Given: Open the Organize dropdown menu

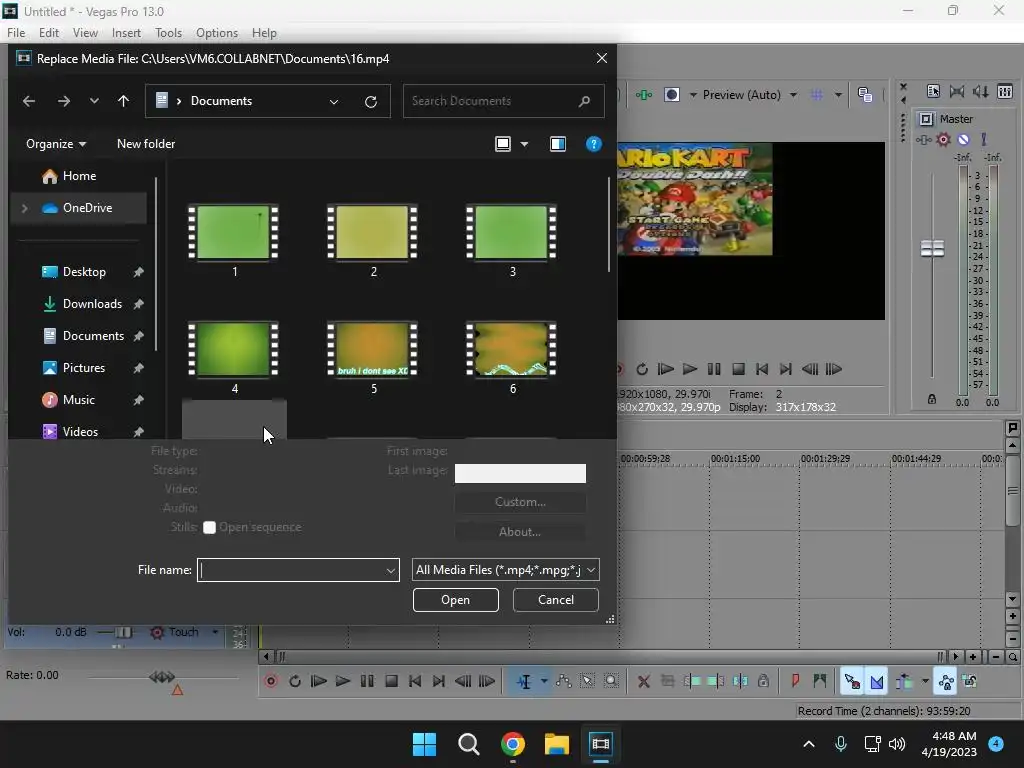Looking at the screenshot, I should coord(56,144).
